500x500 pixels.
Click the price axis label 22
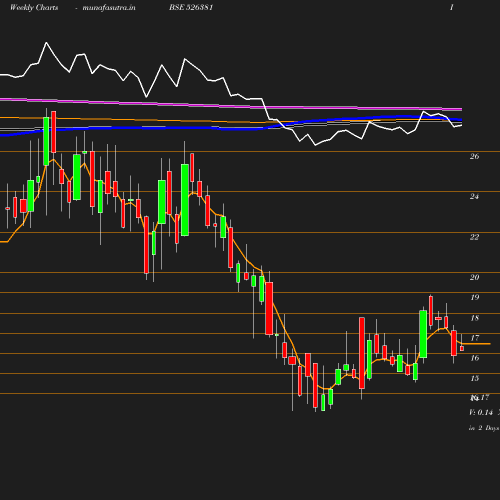pyautogui.click(x=474, y=237)
